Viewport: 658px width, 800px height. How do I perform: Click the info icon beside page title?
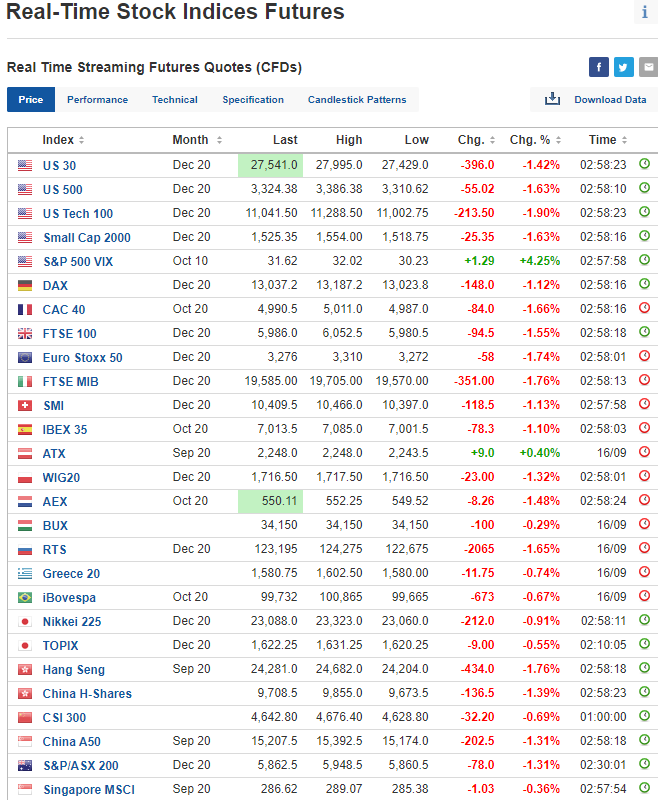(645, 13)
